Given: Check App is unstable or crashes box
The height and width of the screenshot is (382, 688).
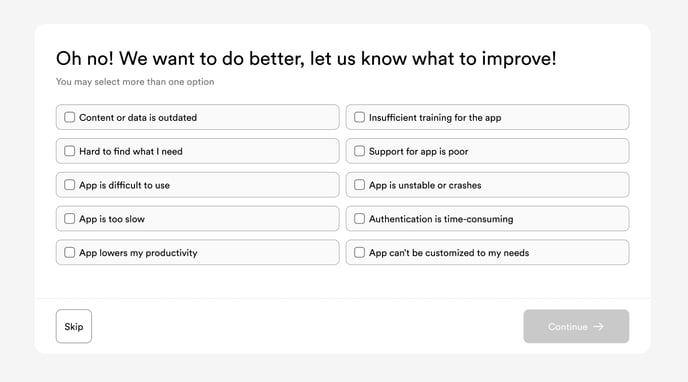Looking at the screenshot, I should [359, 185].
